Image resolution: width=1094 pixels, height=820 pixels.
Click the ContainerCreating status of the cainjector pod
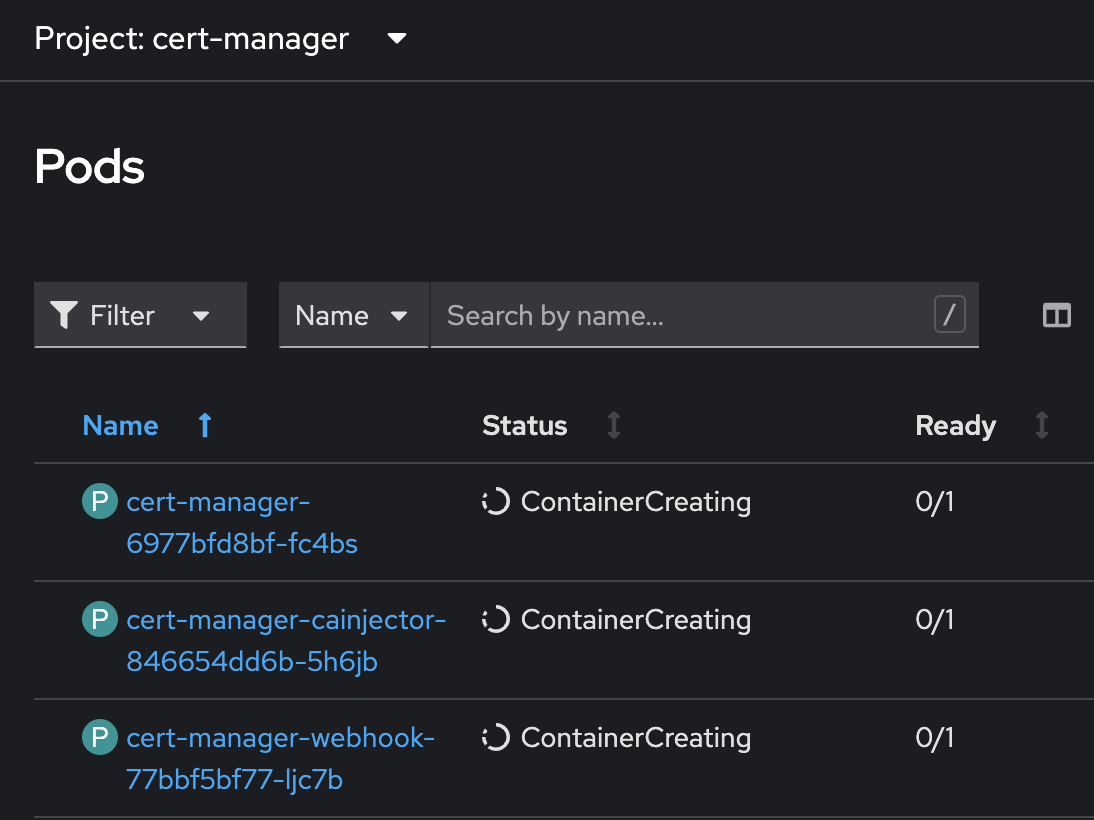[635, 619]
